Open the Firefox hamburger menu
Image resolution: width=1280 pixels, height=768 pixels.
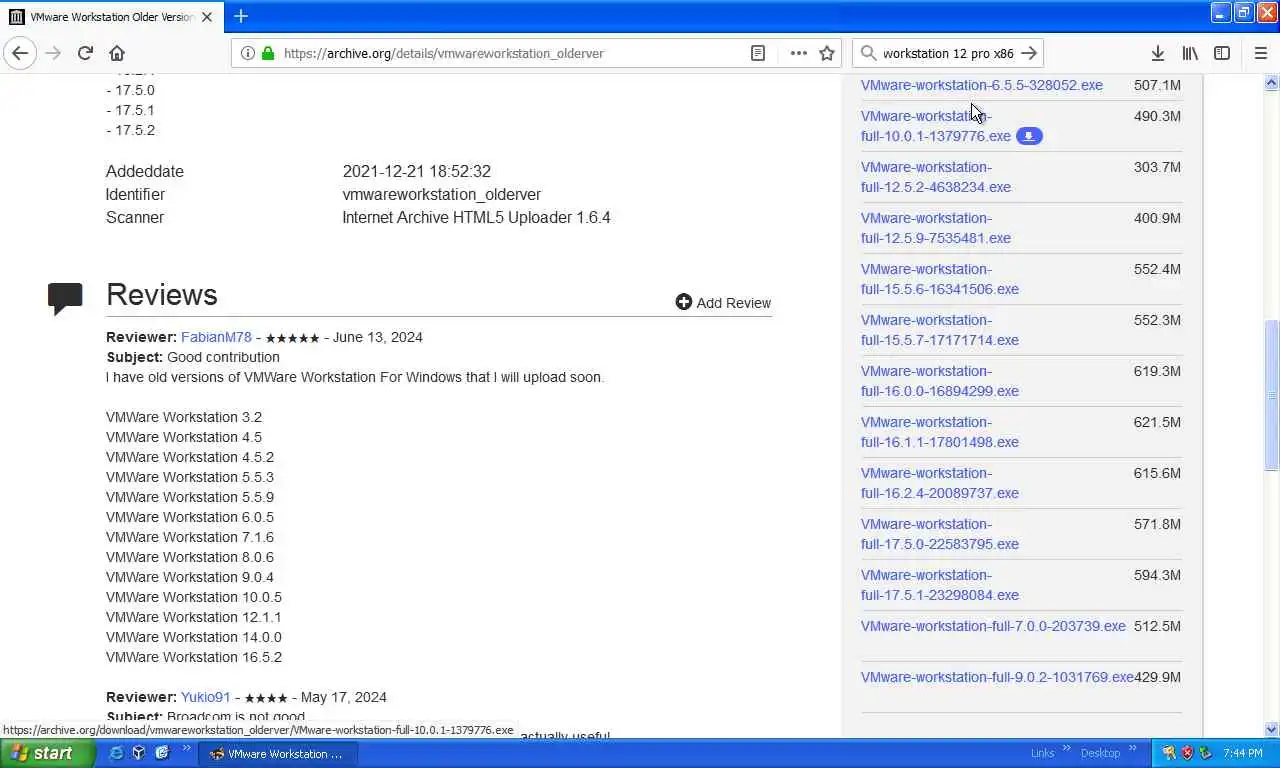(x=1260, y=53)
